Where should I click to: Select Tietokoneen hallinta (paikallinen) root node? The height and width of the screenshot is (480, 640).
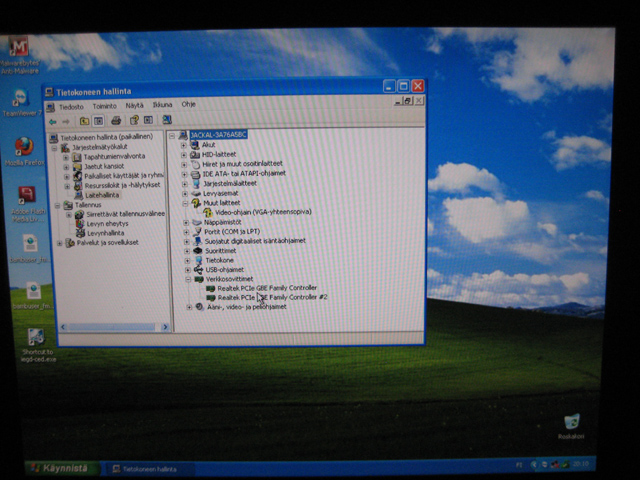click(107, 137)
